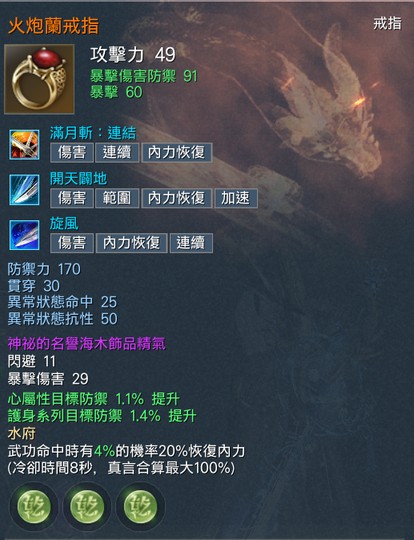
Task: Click the red gem ring item icon
Action: pyautogui.click(x=39, y=79)
